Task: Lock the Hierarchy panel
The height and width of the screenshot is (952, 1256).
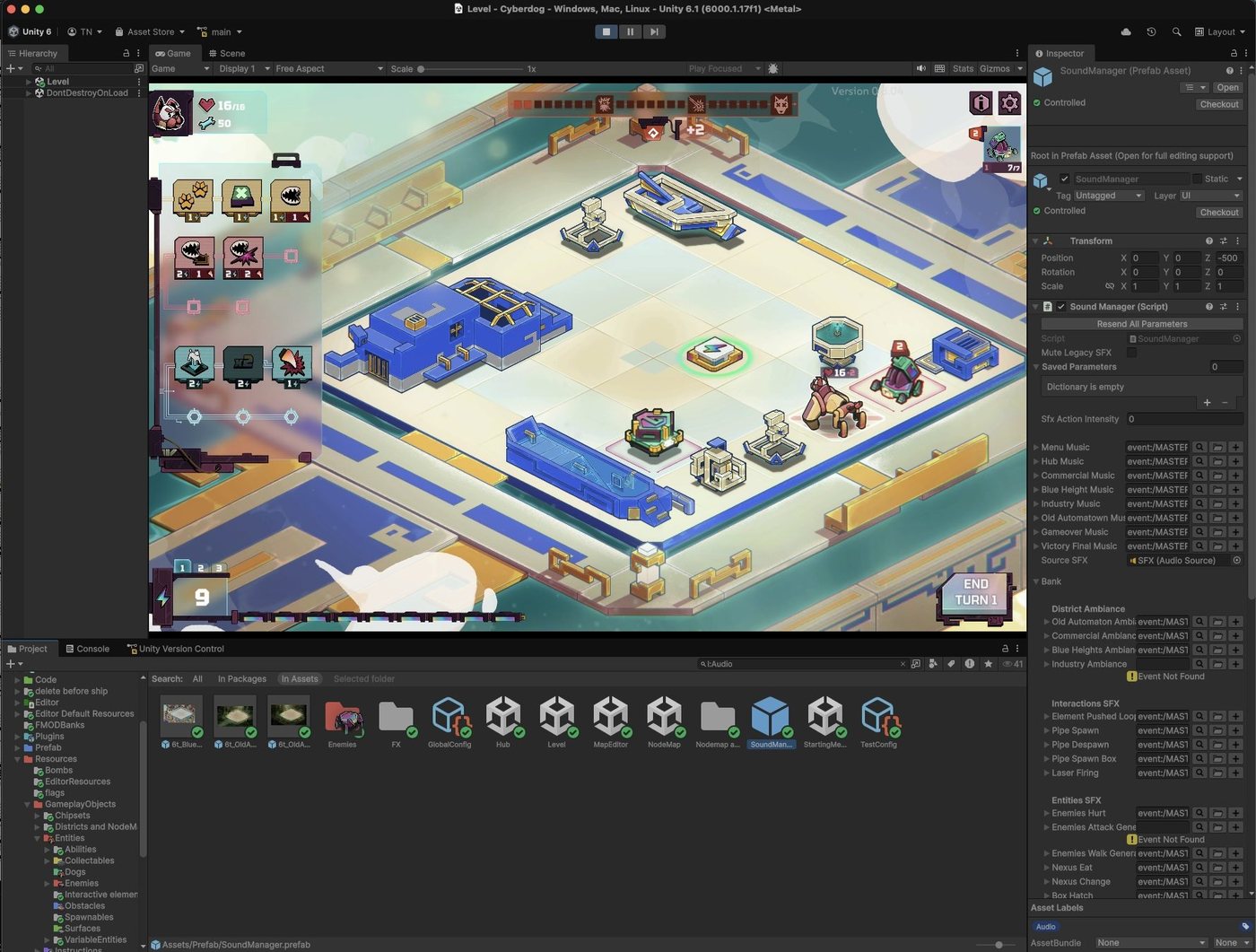Action: tap(126, 53)
